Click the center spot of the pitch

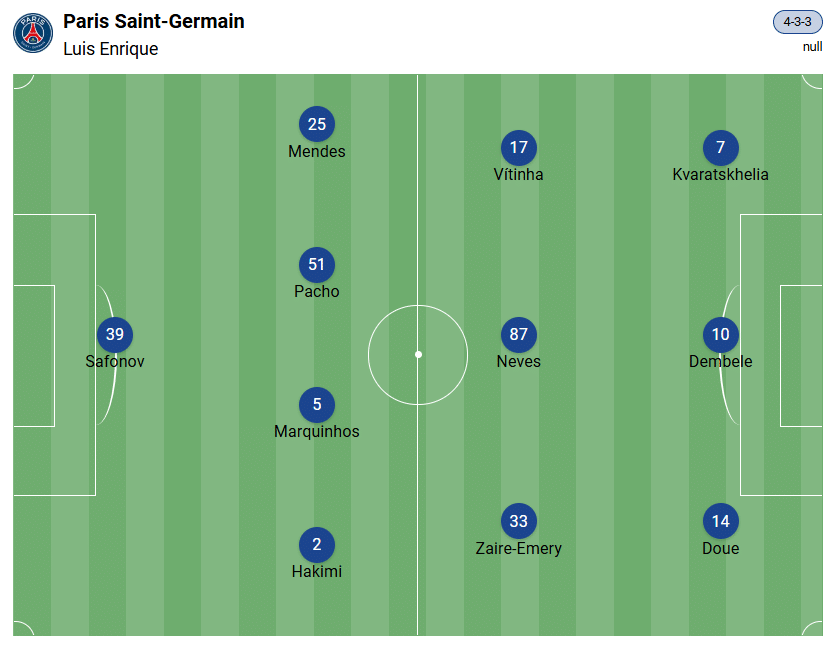pyautogui.click(x=418, y=354)
